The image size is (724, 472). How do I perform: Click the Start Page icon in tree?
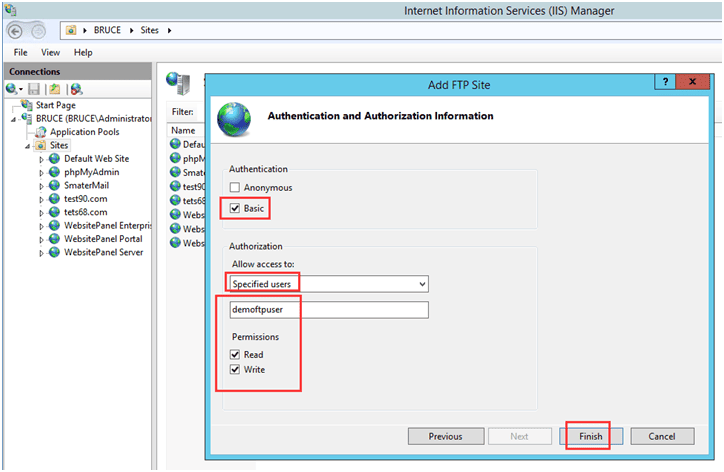(x=26, y=105)
